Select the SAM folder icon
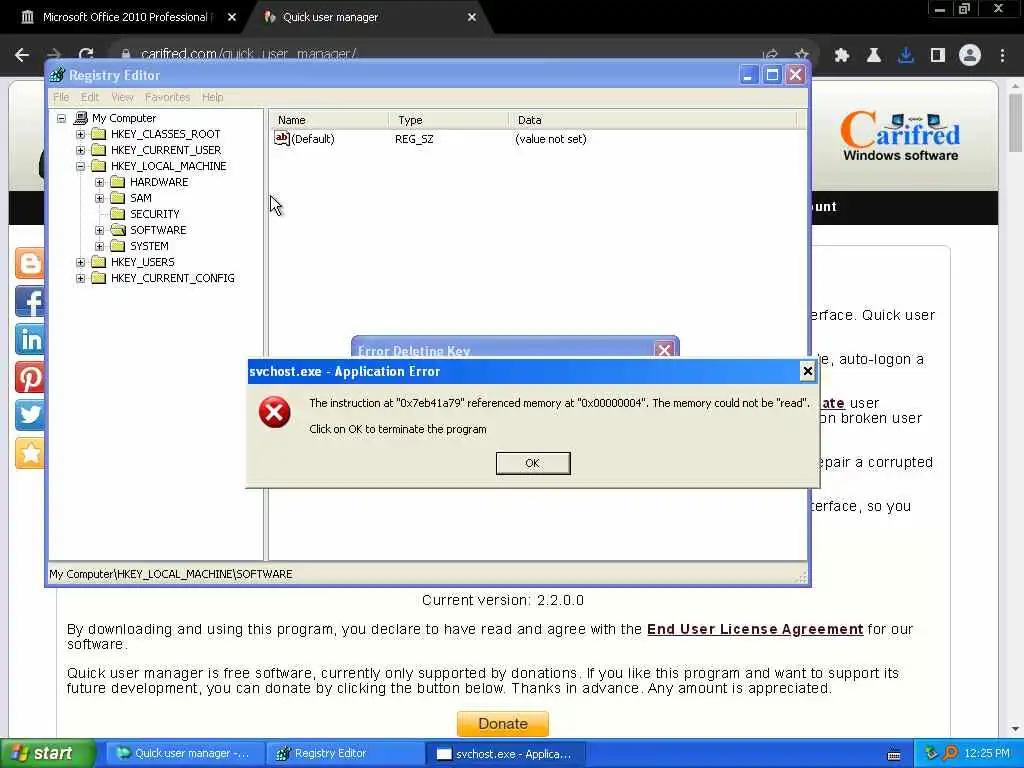Viewport: 1024px width, 768px height. (118, 198)
